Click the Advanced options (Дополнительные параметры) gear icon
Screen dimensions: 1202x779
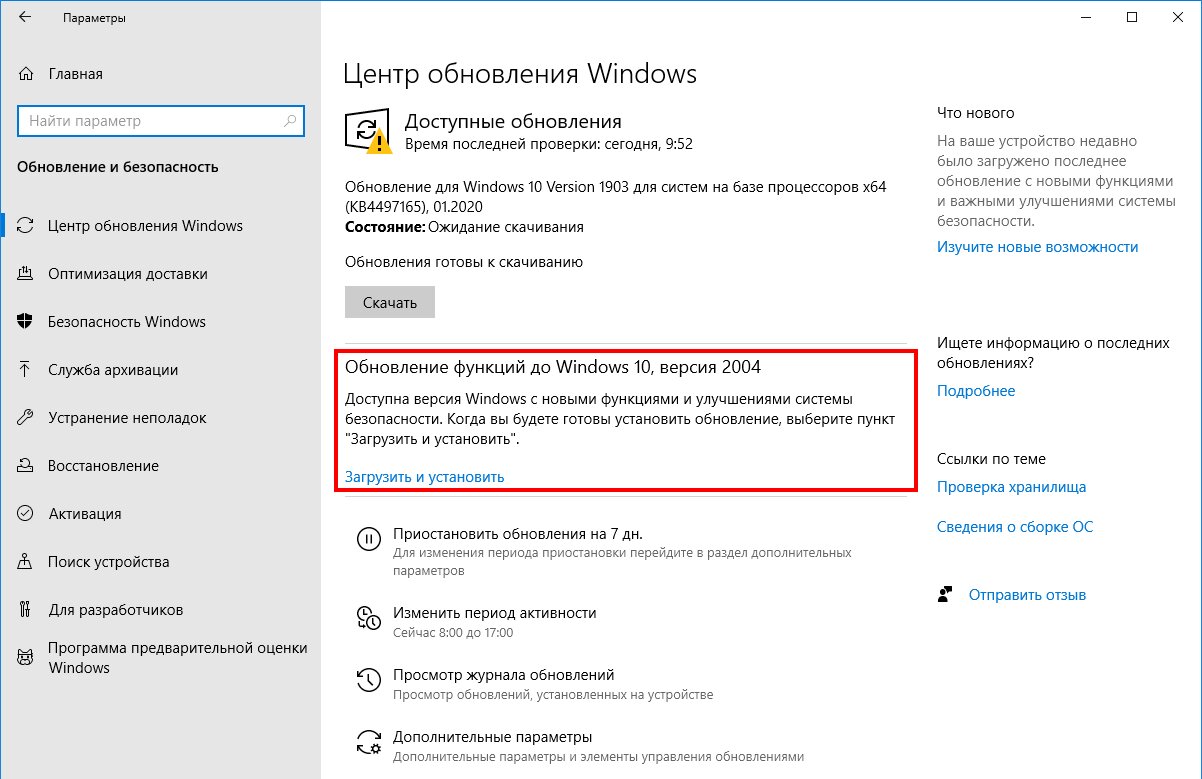coord(369,743)
